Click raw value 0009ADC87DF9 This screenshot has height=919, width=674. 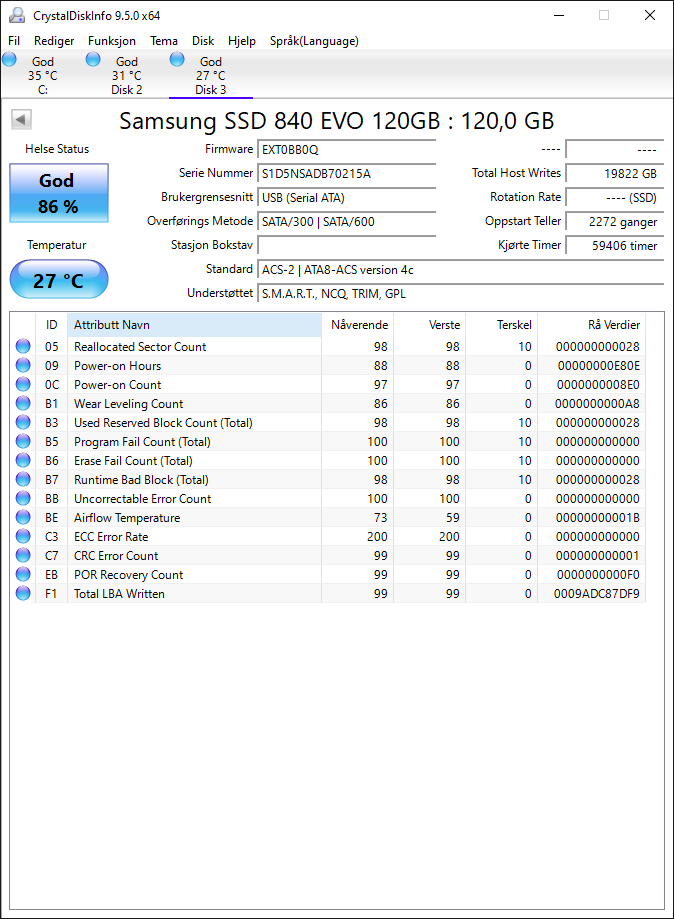[597, 594]
